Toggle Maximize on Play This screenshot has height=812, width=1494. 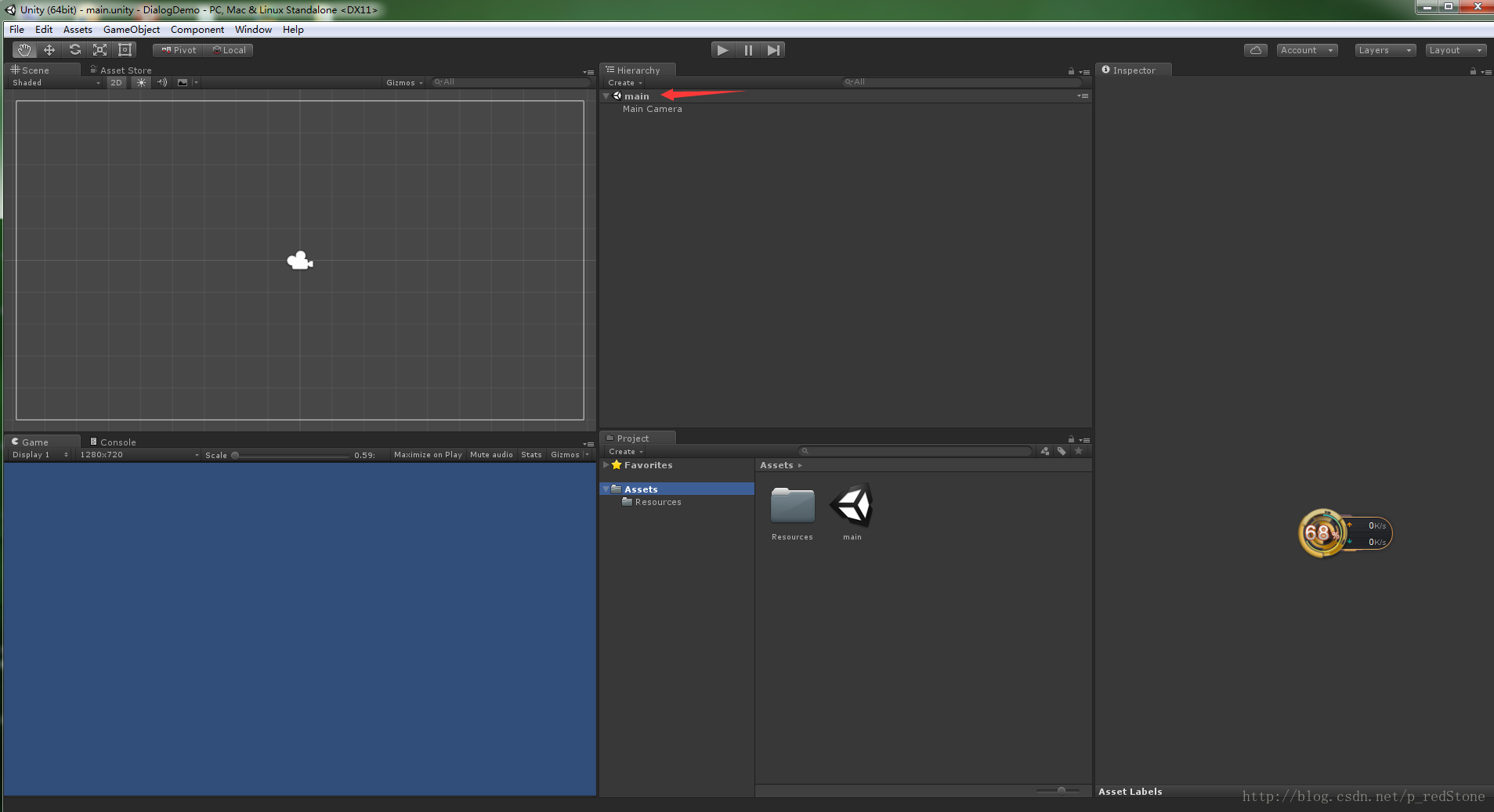[x=428, y=455]
